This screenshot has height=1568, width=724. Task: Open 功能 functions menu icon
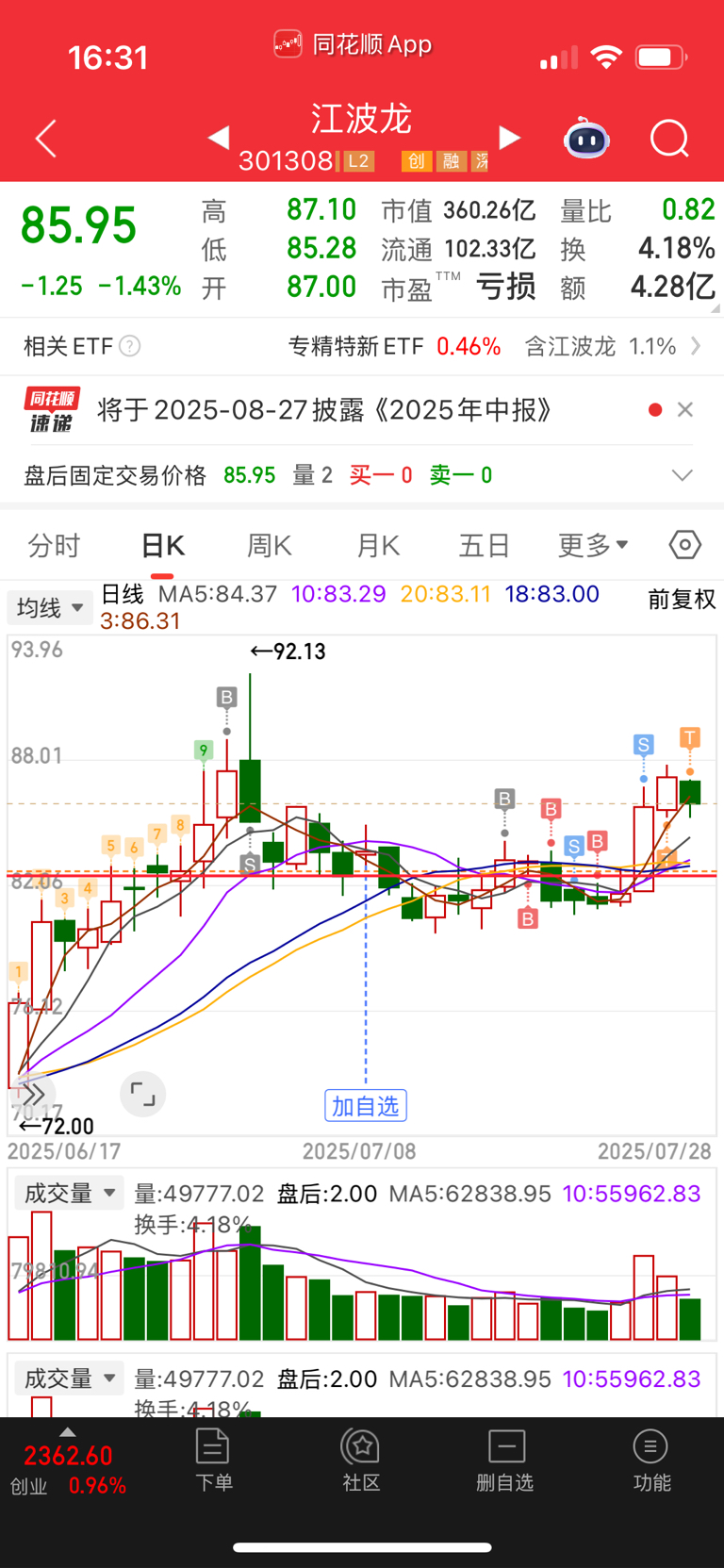pyautogui.click(x=650, y=1461)
